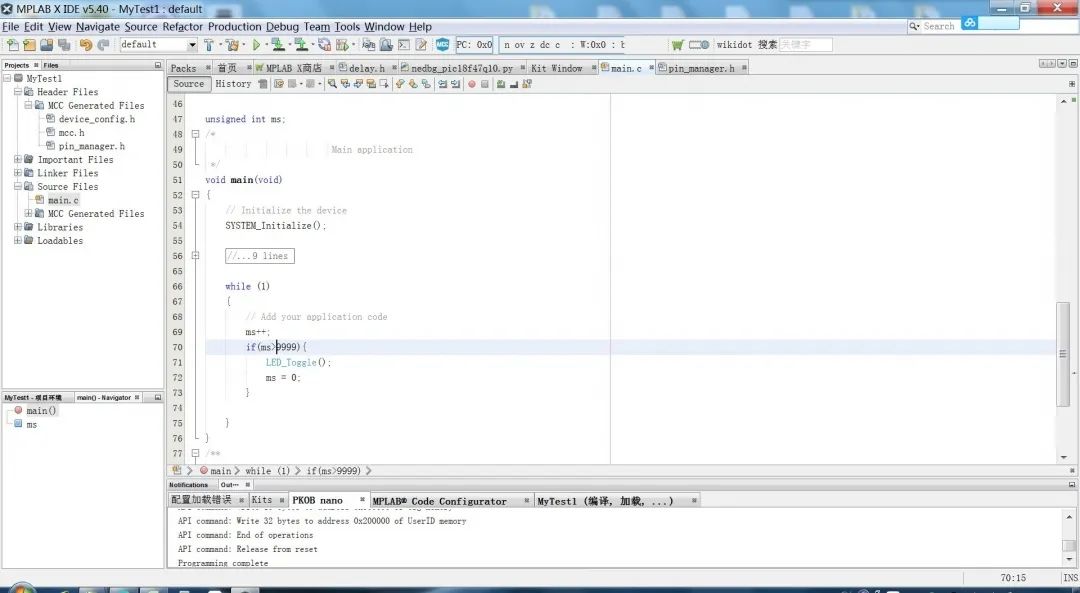Click the wikidot search keyword field
The image size is (1080, 593).
coord(805,45)
